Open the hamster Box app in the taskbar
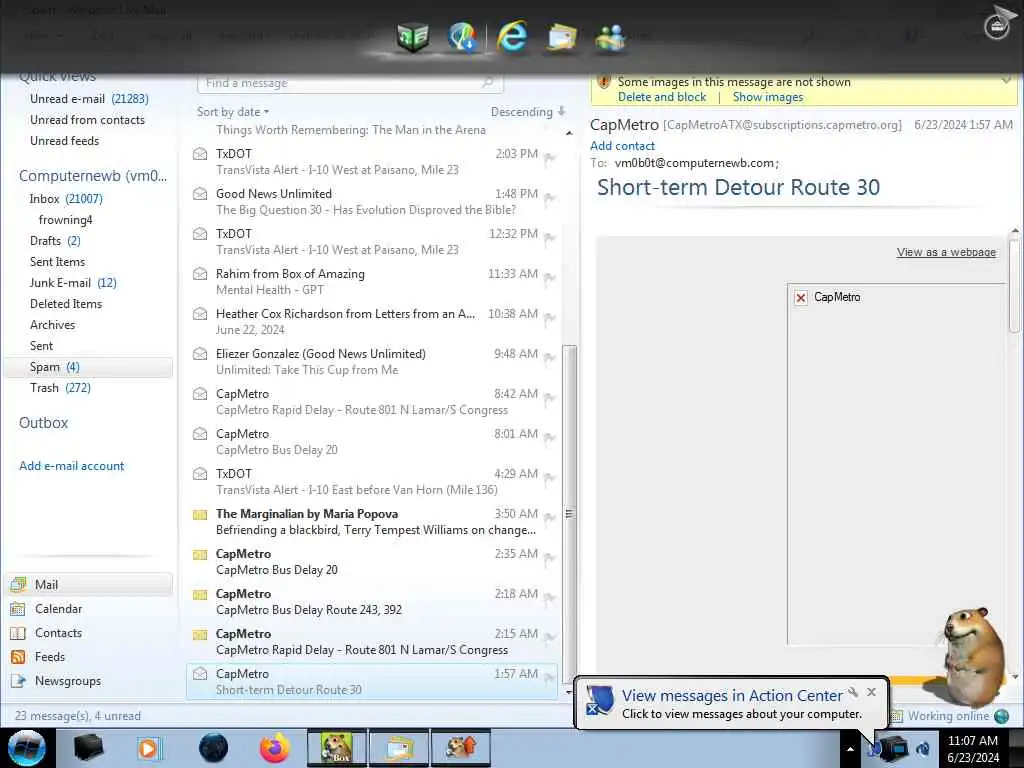 click(x=337, y=748)
